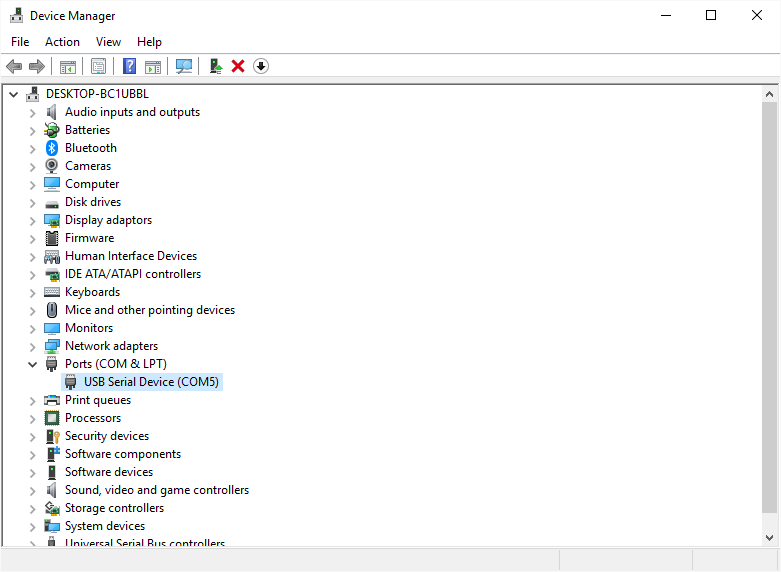Collapse the DESKTOP-BC1UBBL root node
Image resolution: width=781 pixels, height=572 pixels.
point(13,94)
